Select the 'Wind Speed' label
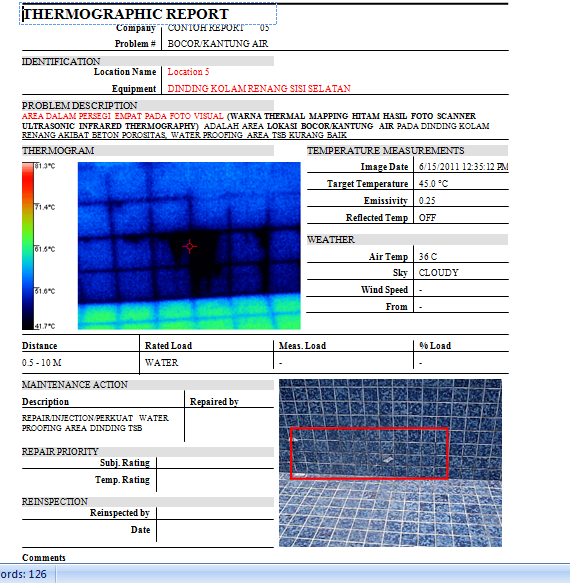The width and height of the screenshot is (570, 583). 384,290
